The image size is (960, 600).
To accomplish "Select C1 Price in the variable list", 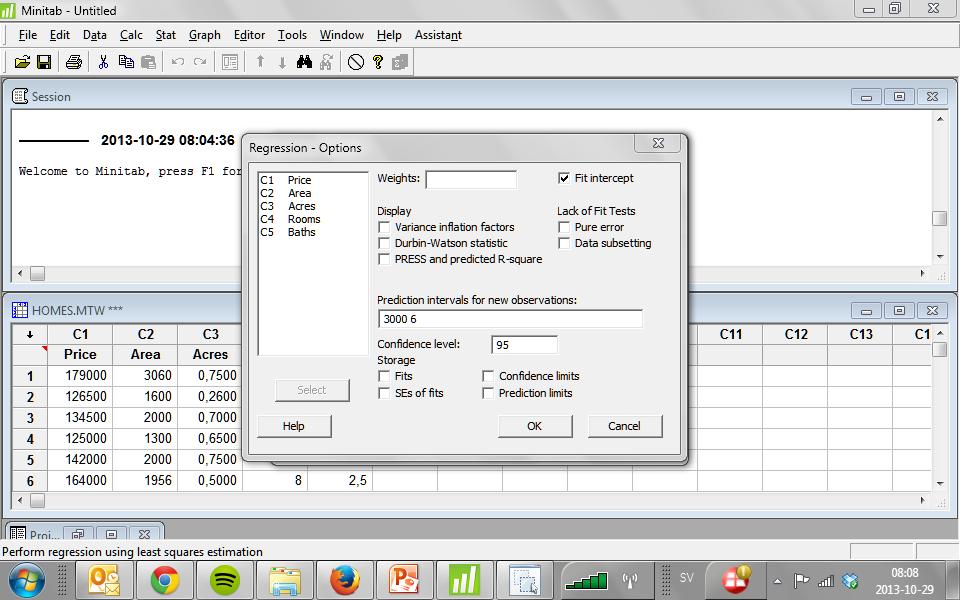I will coord(286,180).
